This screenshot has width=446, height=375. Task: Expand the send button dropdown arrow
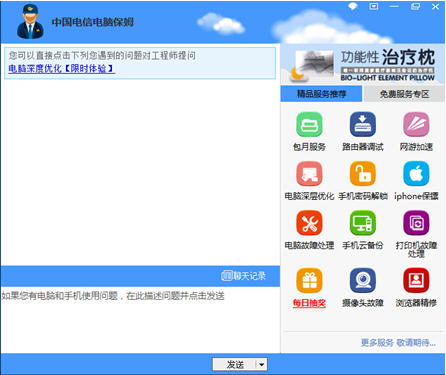pyautogui.click(x=262, y=365)
